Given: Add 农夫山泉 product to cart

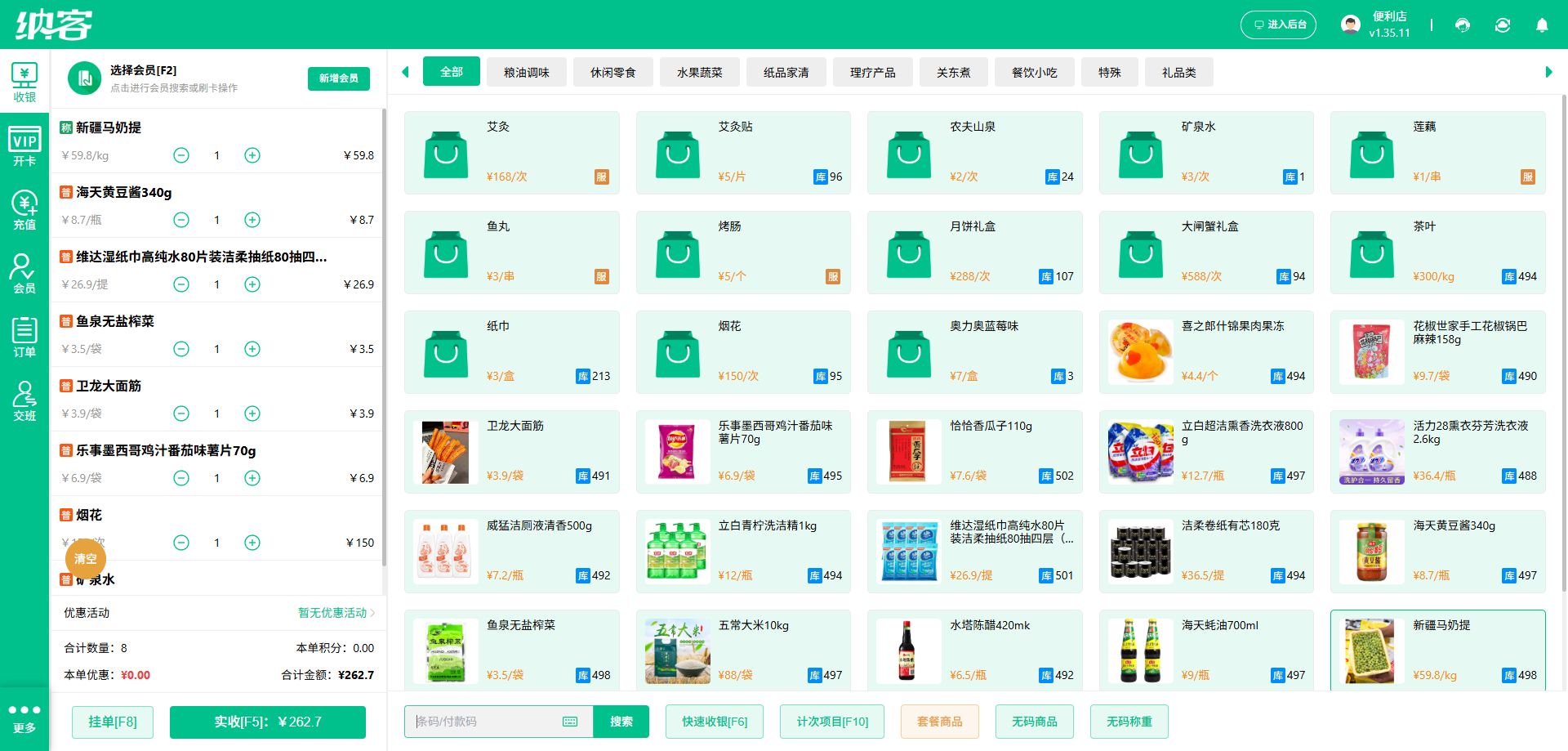Looking at the screenshot, I should [975, 153].
